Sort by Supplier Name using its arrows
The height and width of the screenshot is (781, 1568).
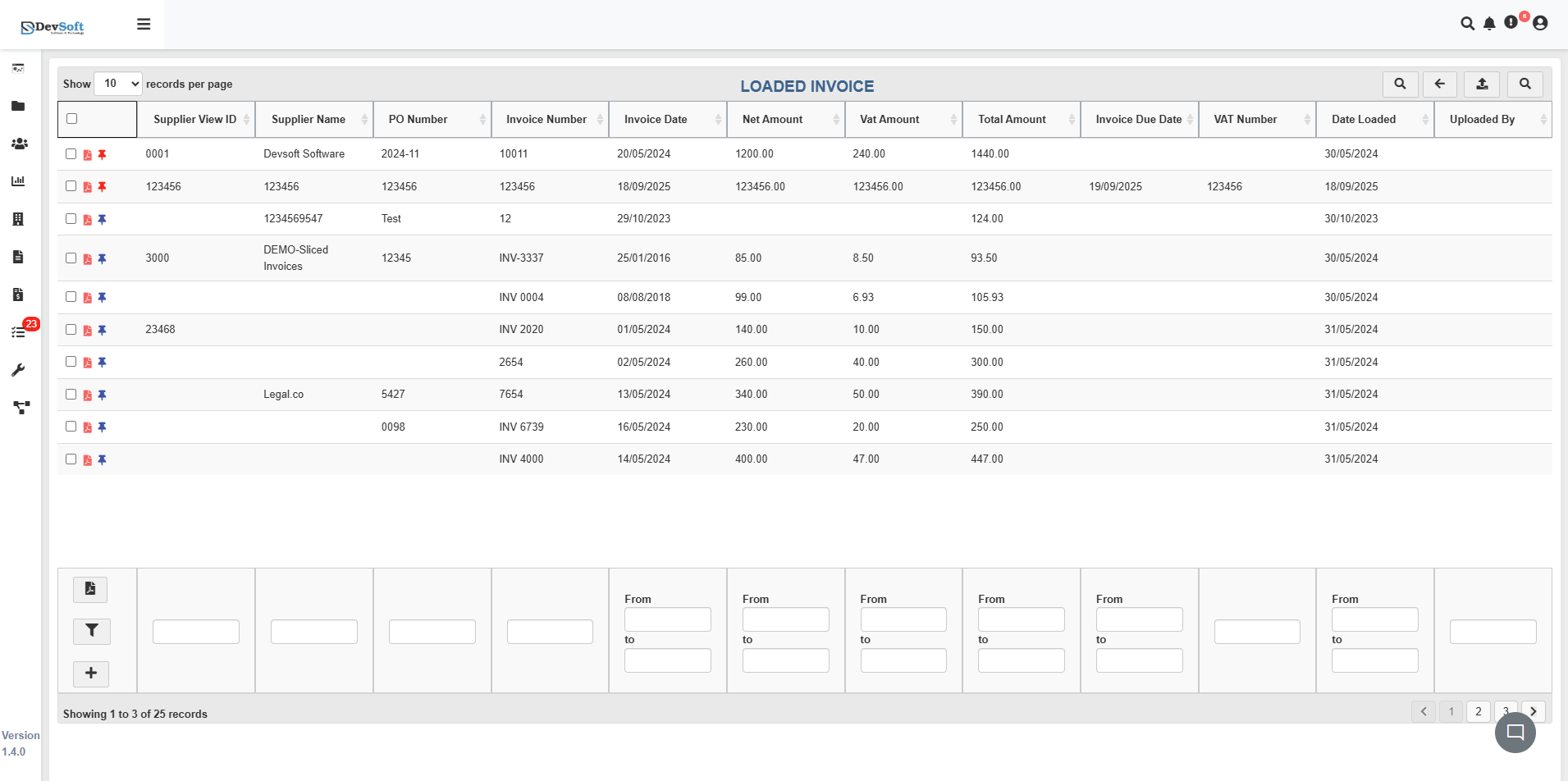pyautogui.click(x=366, y=119)
